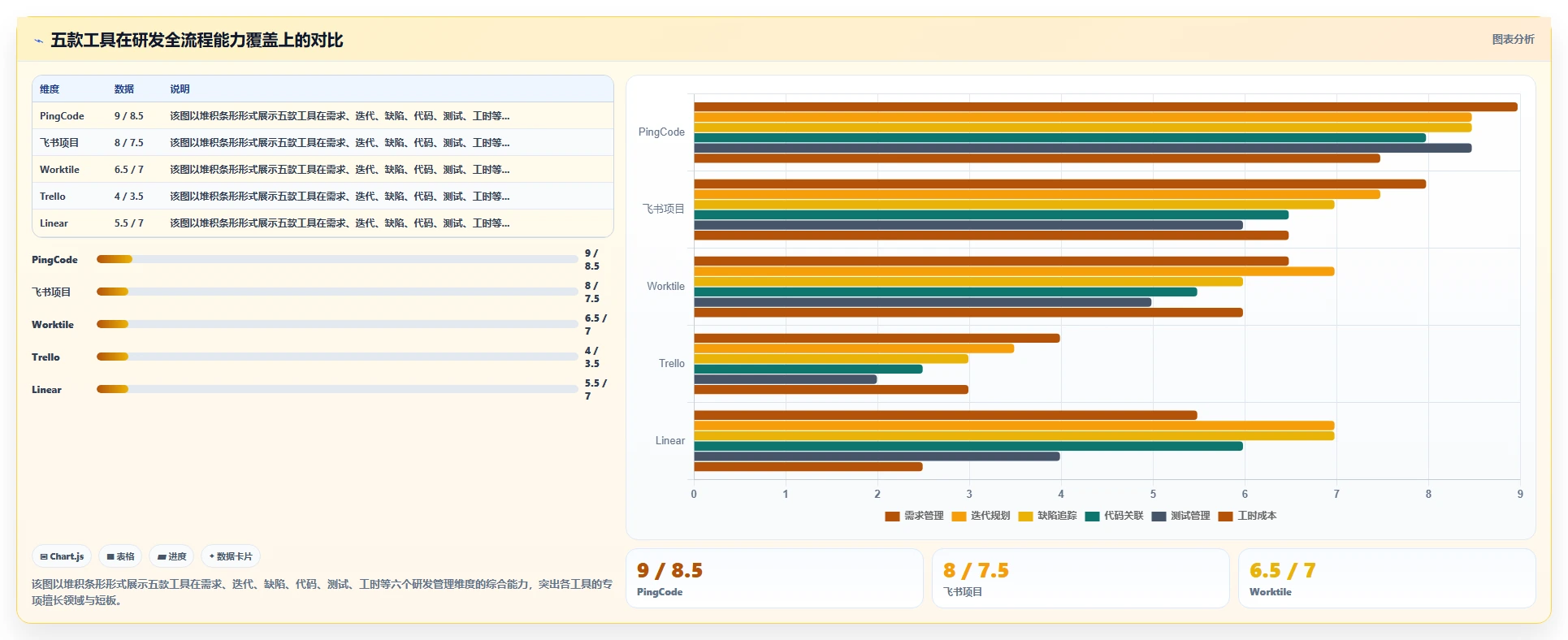Screen dimensions: 1568x640
Task: Click Trello's teal 代码关联 bar in the chart
Action: (x=808, y=370)
